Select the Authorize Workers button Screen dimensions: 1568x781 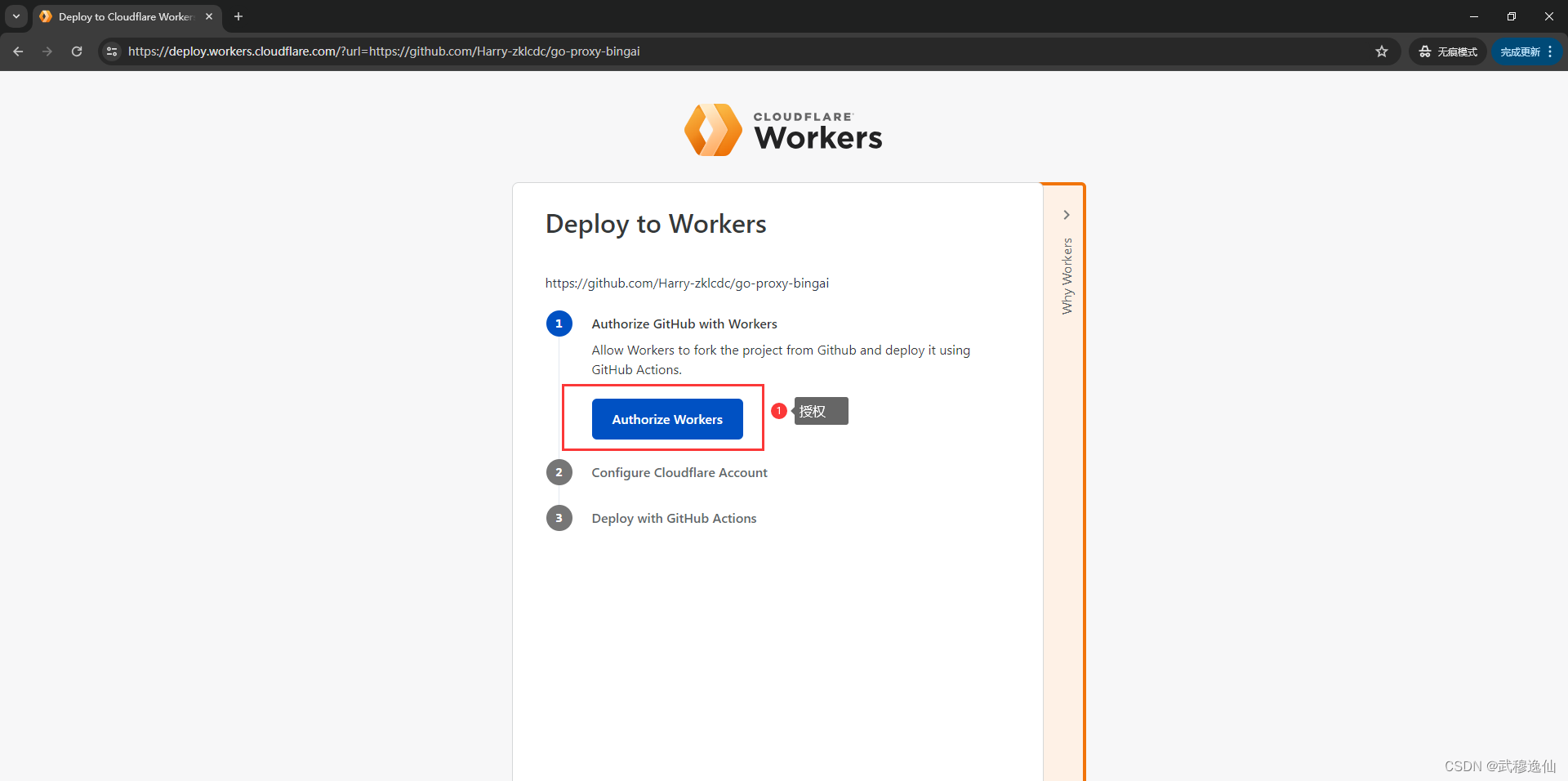666,418
